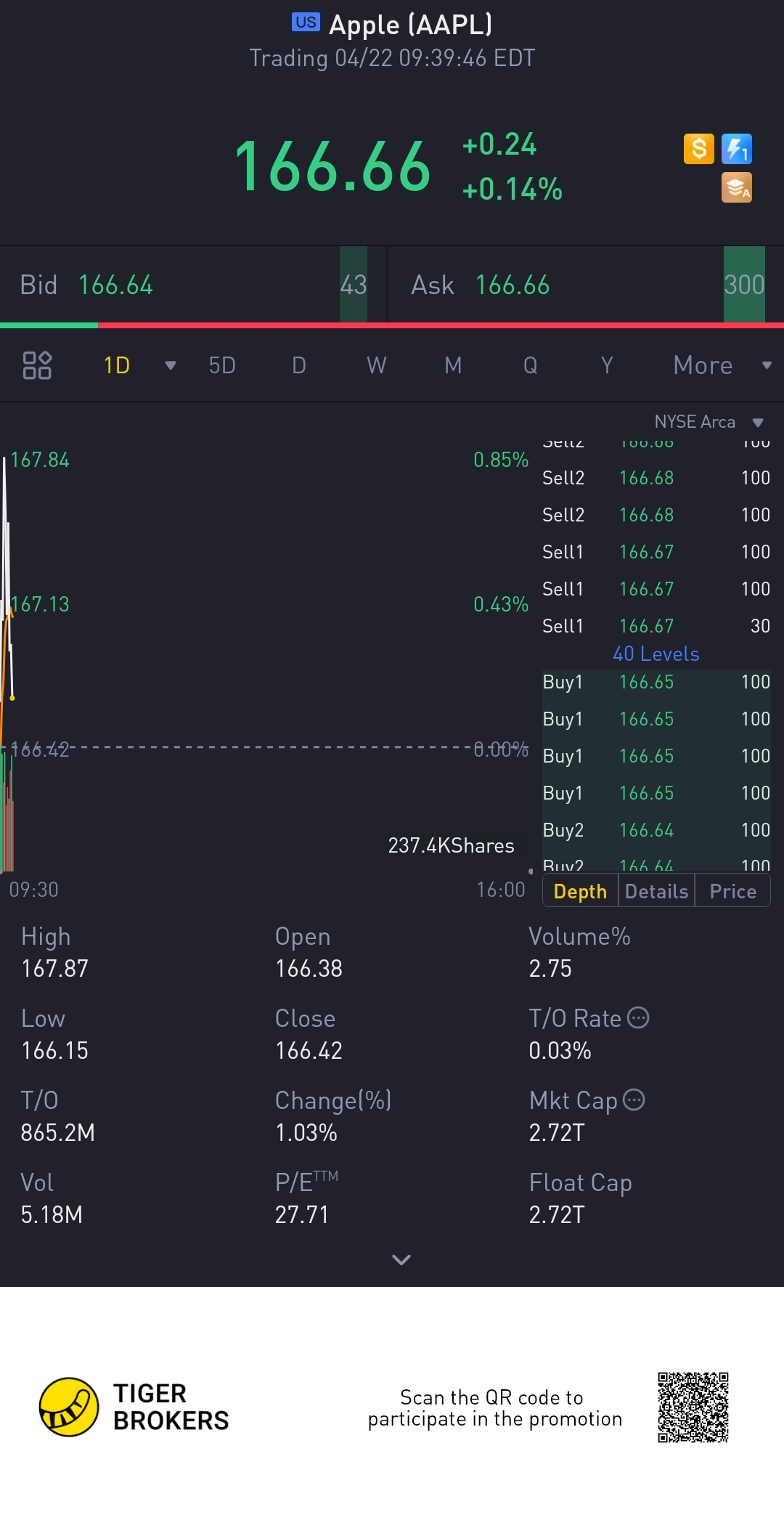Expand more stats with the down chevron
784x1528 pixels.
401,1259
